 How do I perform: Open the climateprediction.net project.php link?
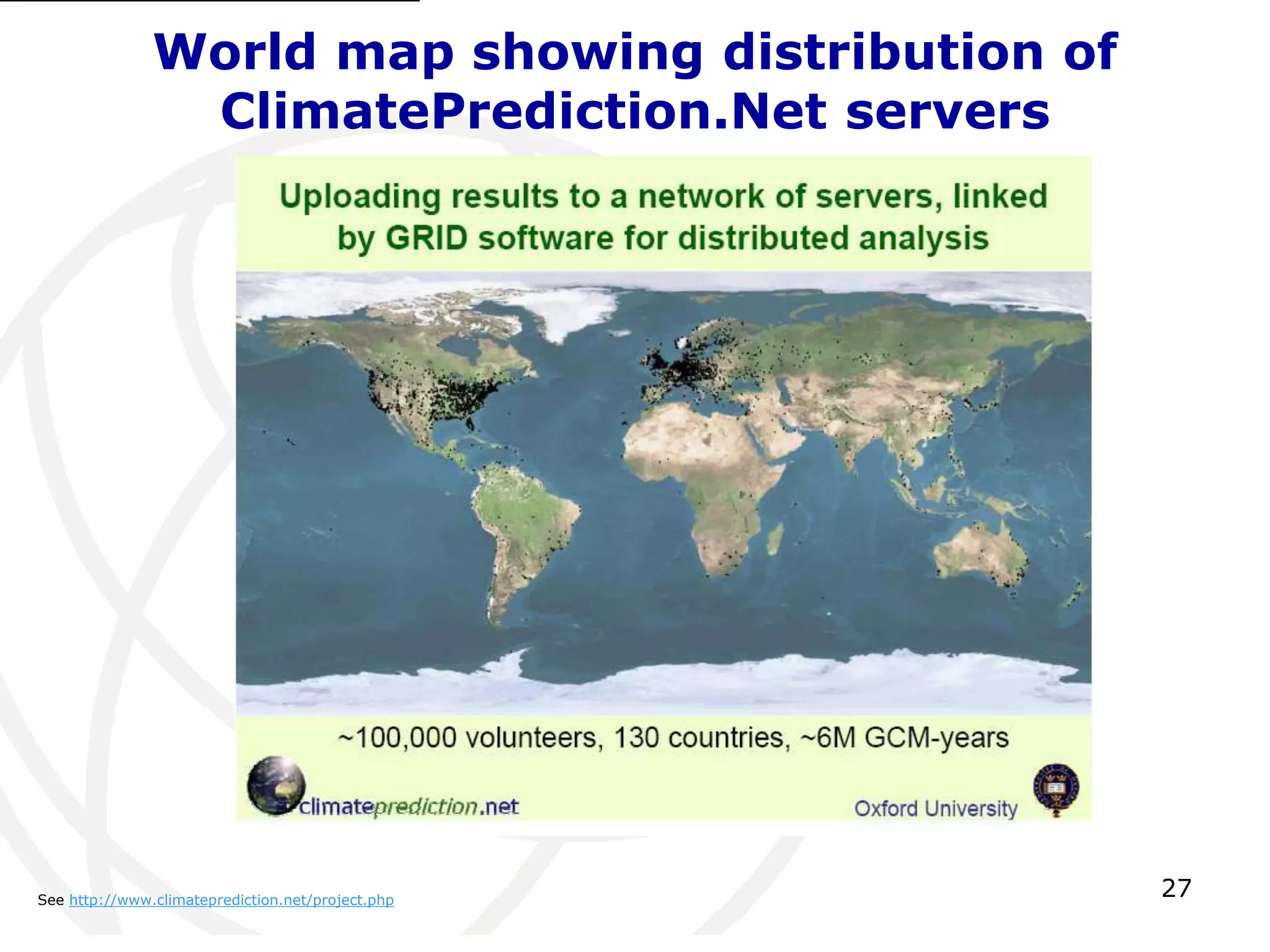tap(231, 900)
